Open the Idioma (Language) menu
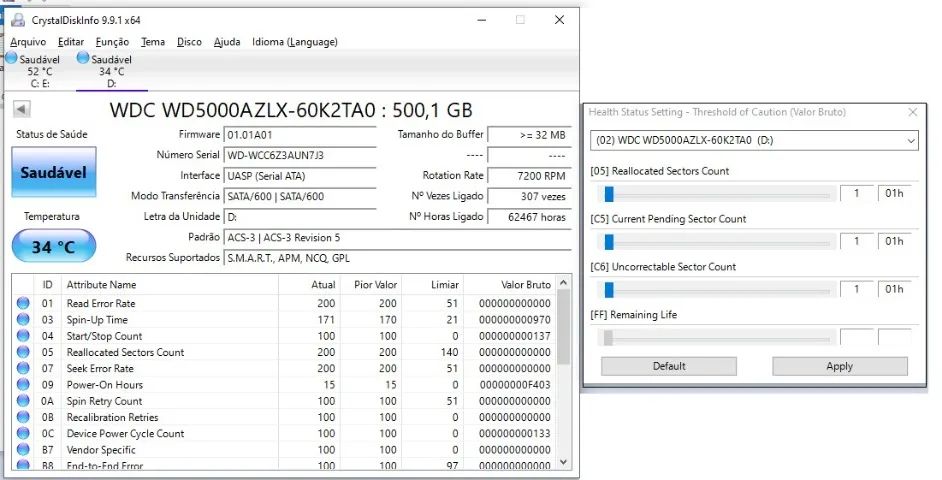This screenshot has width=942, height=480. tap(294, 41)
